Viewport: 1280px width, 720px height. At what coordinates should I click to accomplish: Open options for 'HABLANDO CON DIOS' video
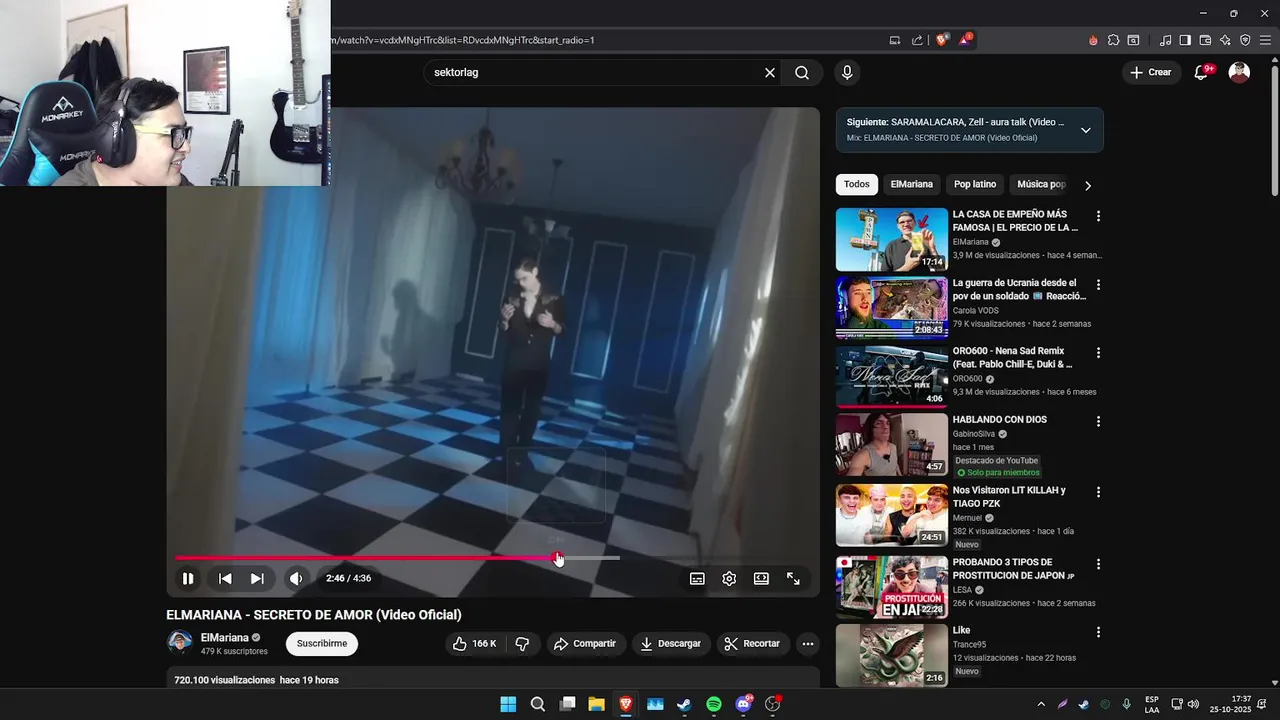[x=1098, y=422]
